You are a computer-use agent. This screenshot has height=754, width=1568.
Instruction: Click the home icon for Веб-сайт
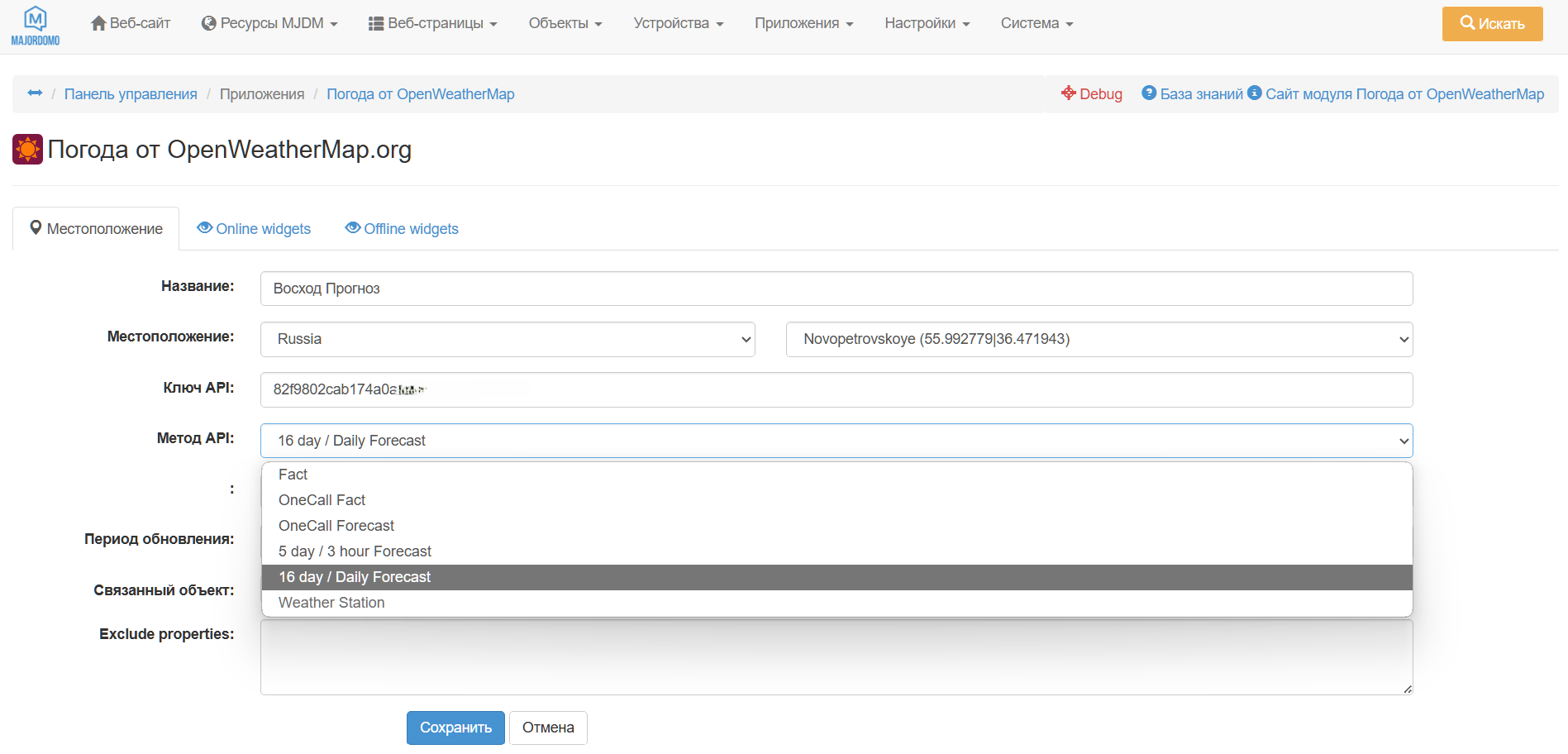pos(98,24)
